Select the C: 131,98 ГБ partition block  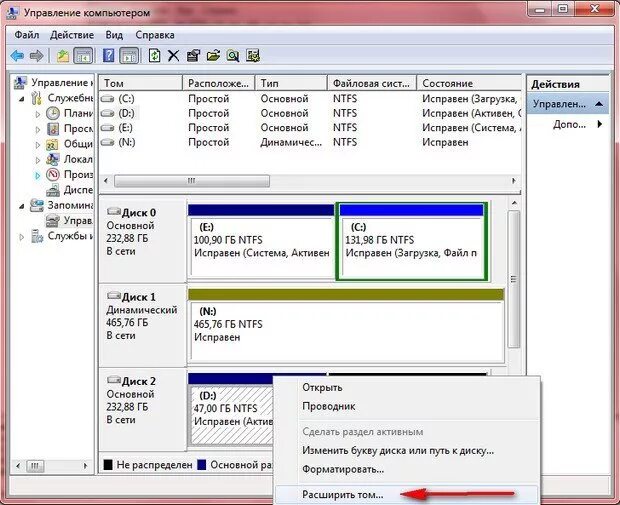click(x=412, y=242)
